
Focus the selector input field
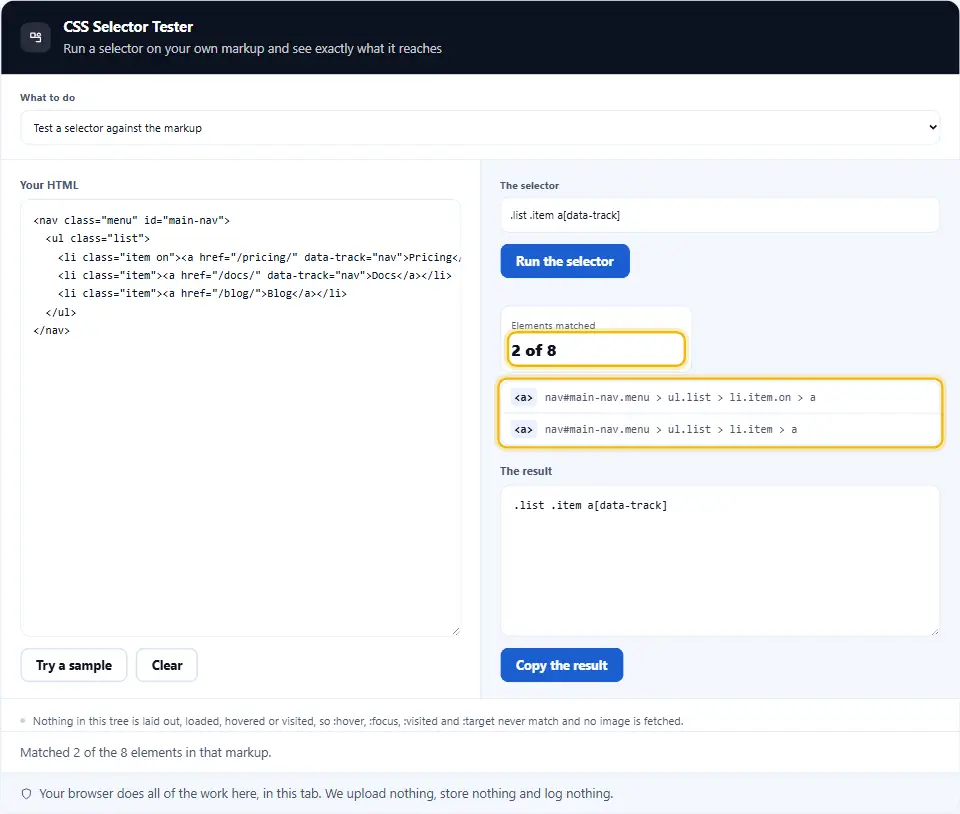(719, 215)
